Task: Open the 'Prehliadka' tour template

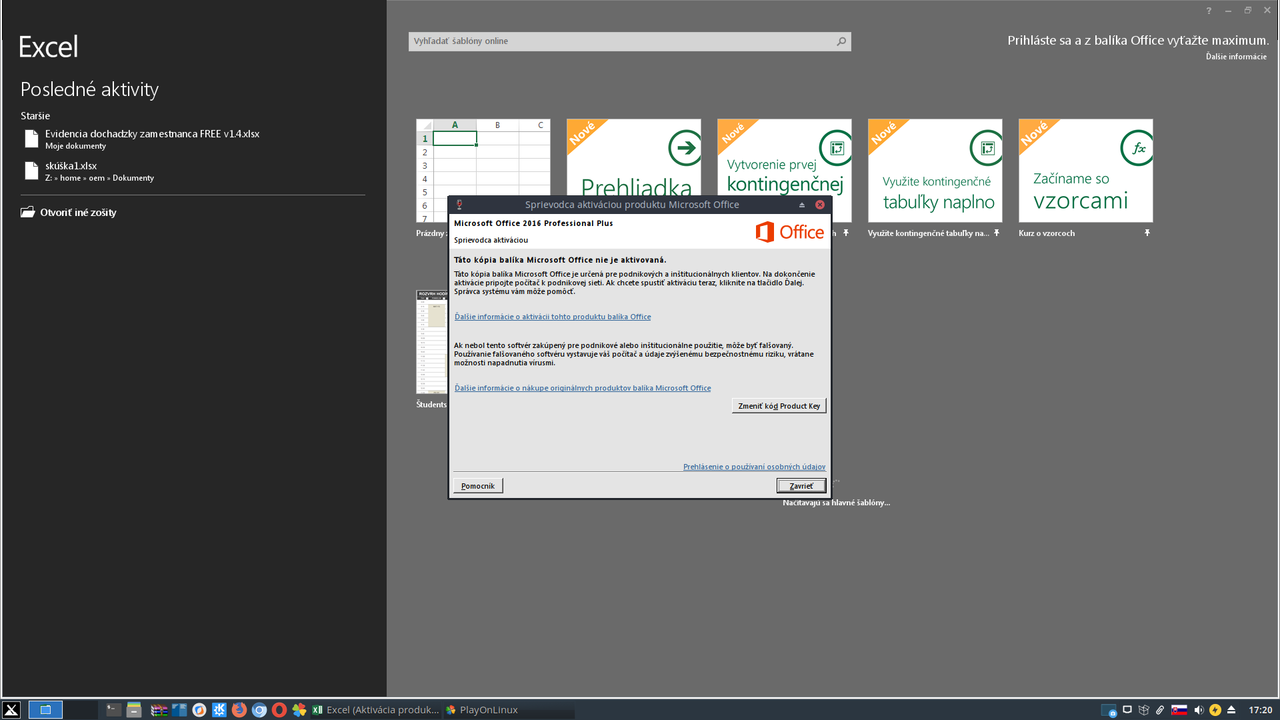Action: point(633,157)
